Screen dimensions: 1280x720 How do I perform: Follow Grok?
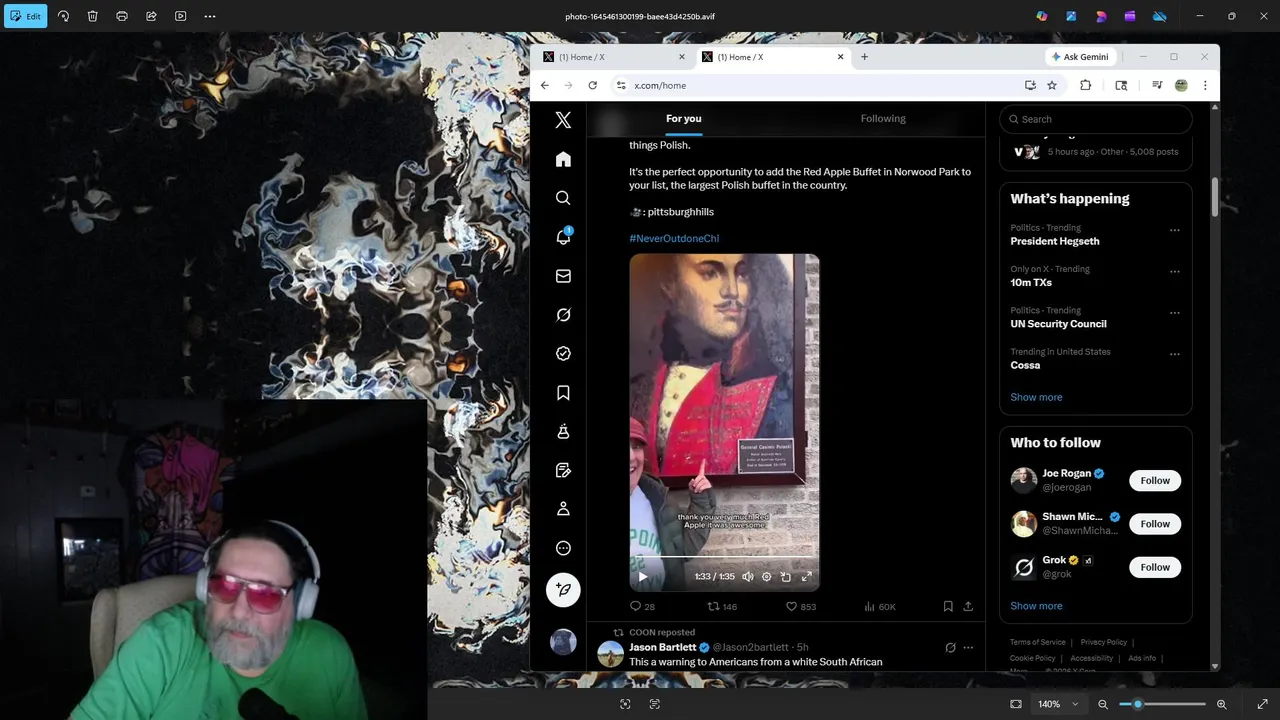pyautogui.click(x=1155, y=567)
